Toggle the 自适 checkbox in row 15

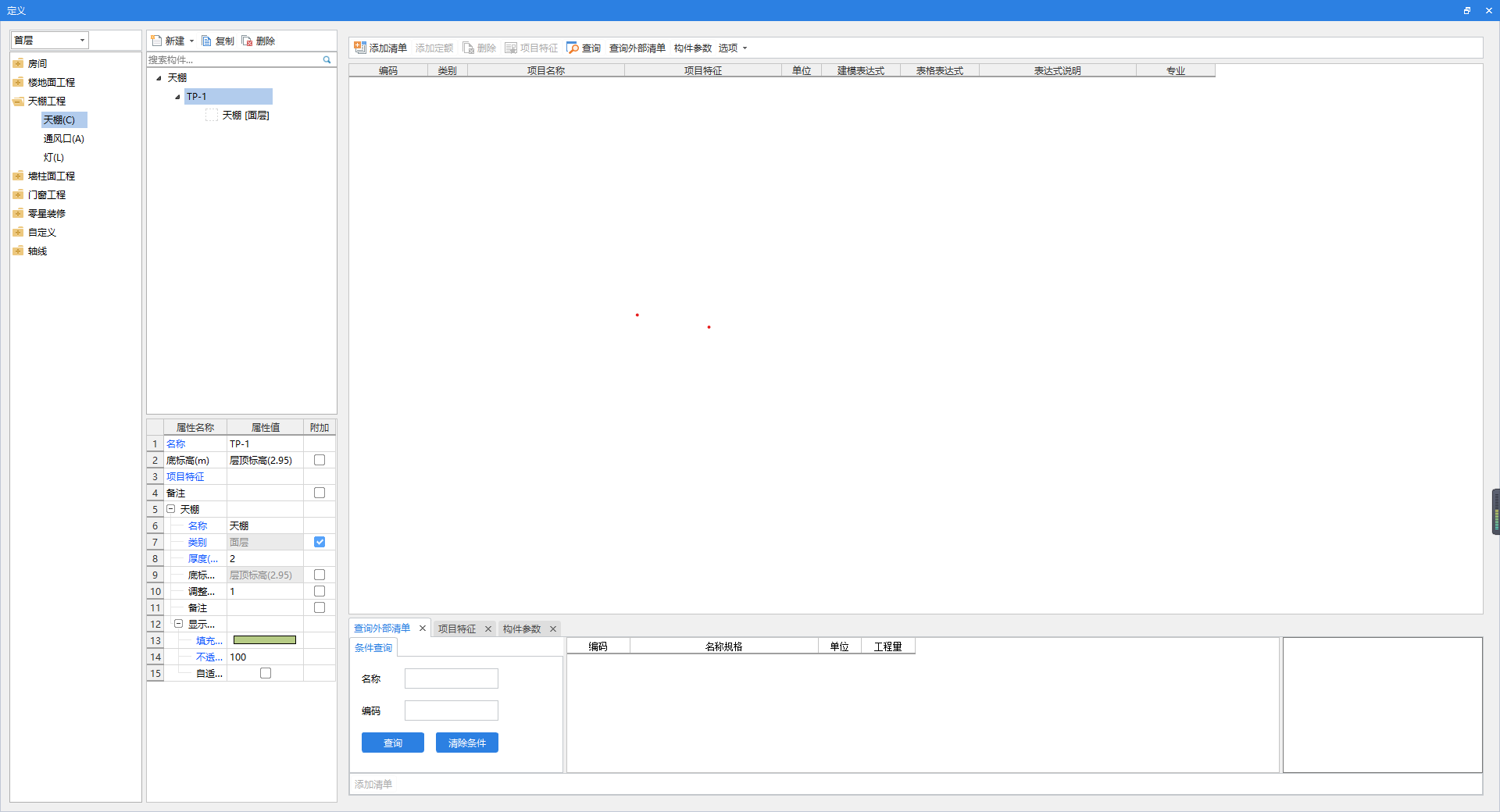pyautogui.click(x=266, y=673)
